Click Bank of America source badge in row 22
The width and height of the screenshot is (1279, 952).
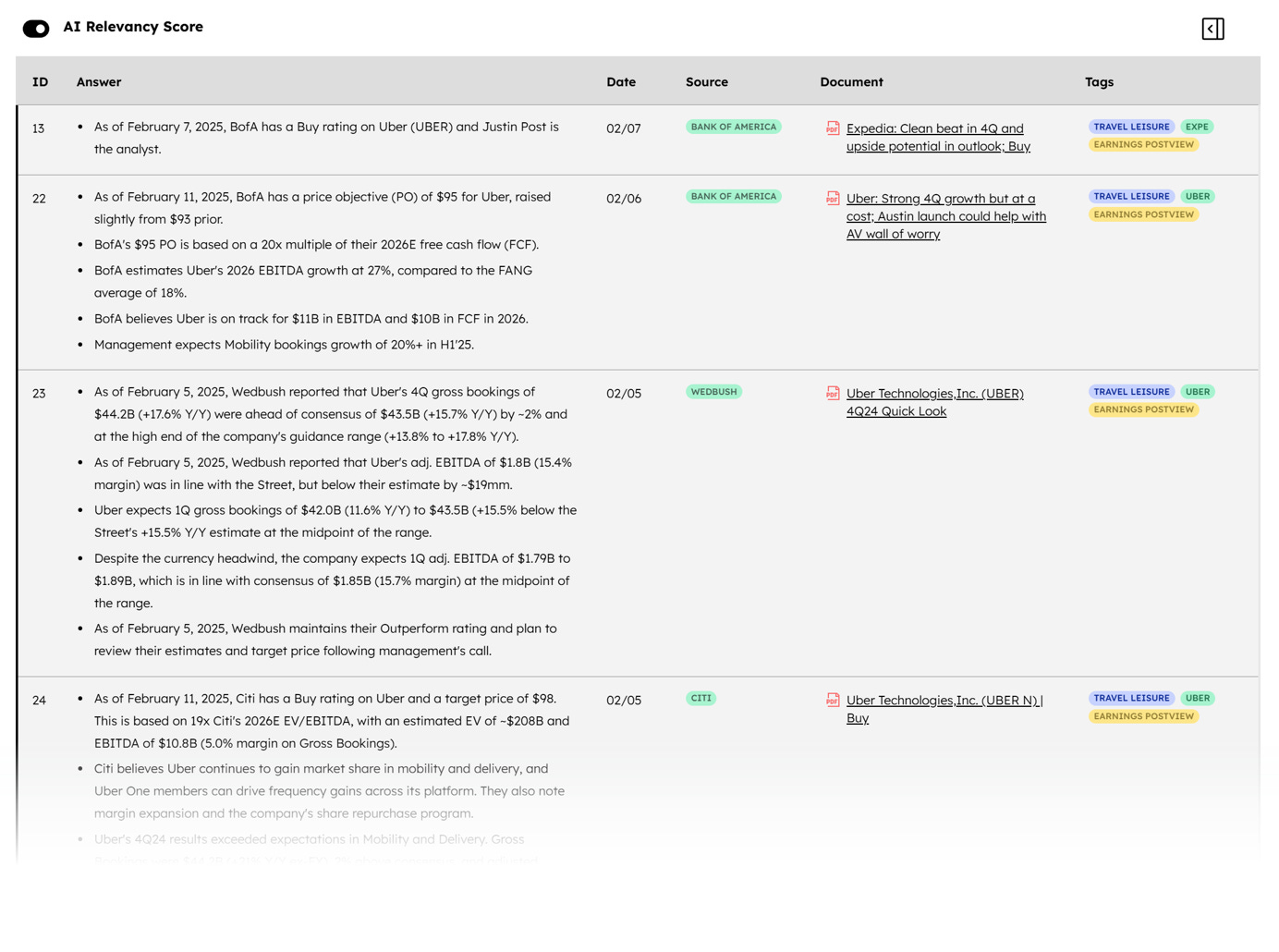[x=734, y=196]
